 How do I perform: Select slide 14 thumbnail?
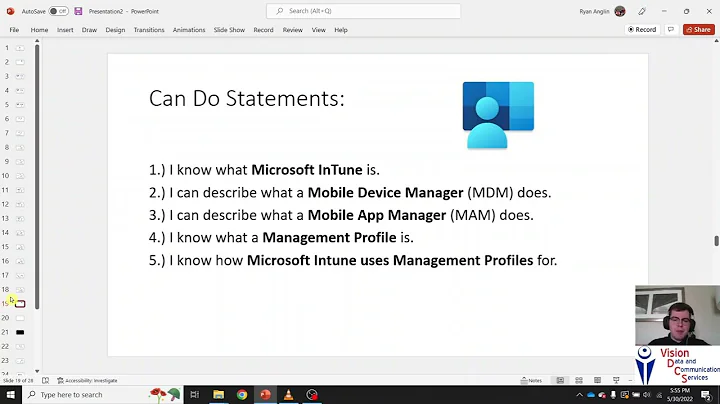point(20,233)
